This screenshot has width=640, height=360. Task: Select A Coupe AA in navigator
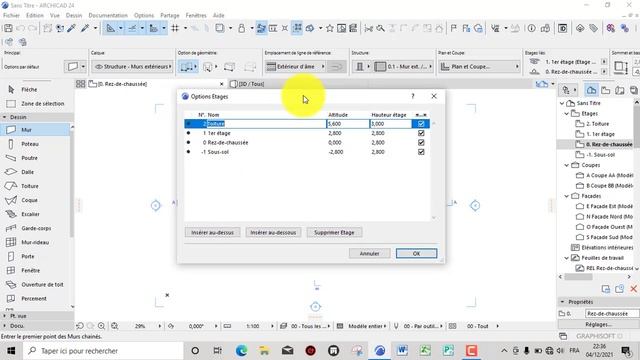(609, 176)
